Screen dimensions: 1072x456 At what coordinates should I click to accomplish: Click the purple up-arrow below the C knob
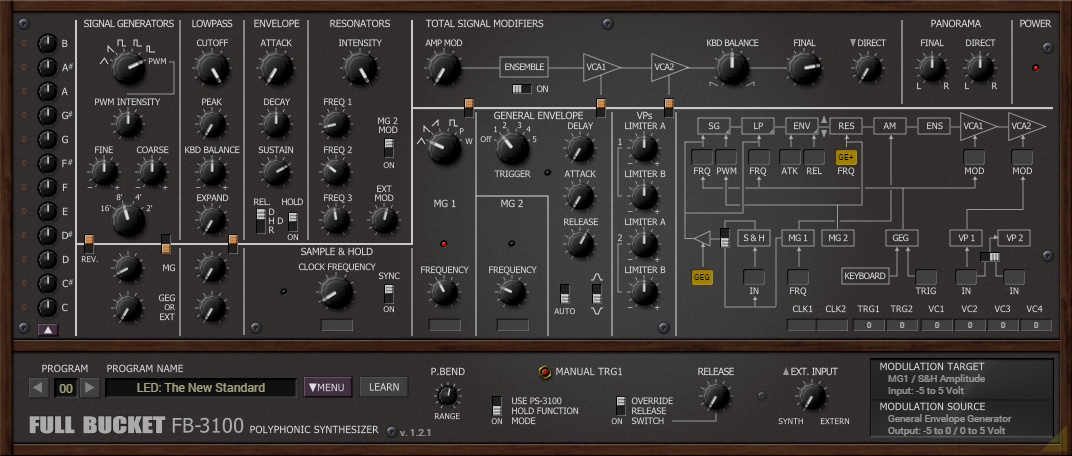click(48, 330)
